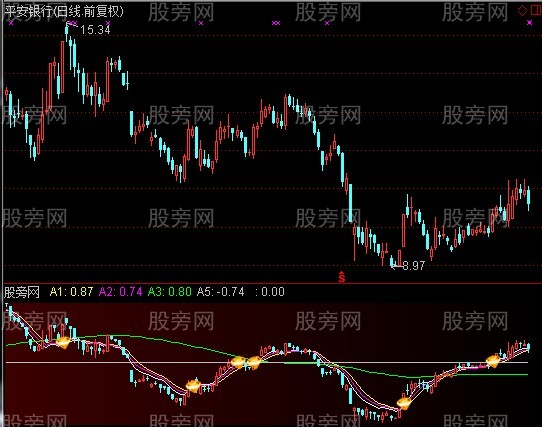Click the red diamond icon at top right
The height and width of the screenshot is (427, 542).
(522, 10)
